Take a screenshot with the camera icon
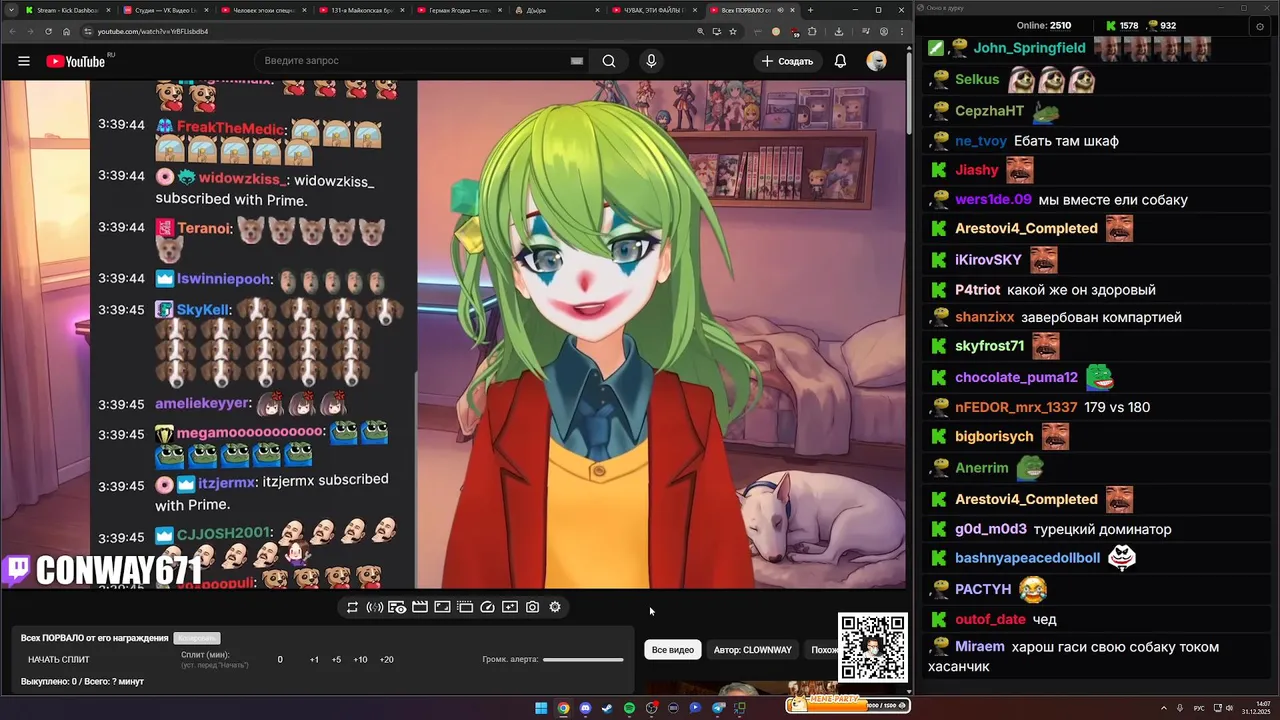 click(x=532, y=607)
